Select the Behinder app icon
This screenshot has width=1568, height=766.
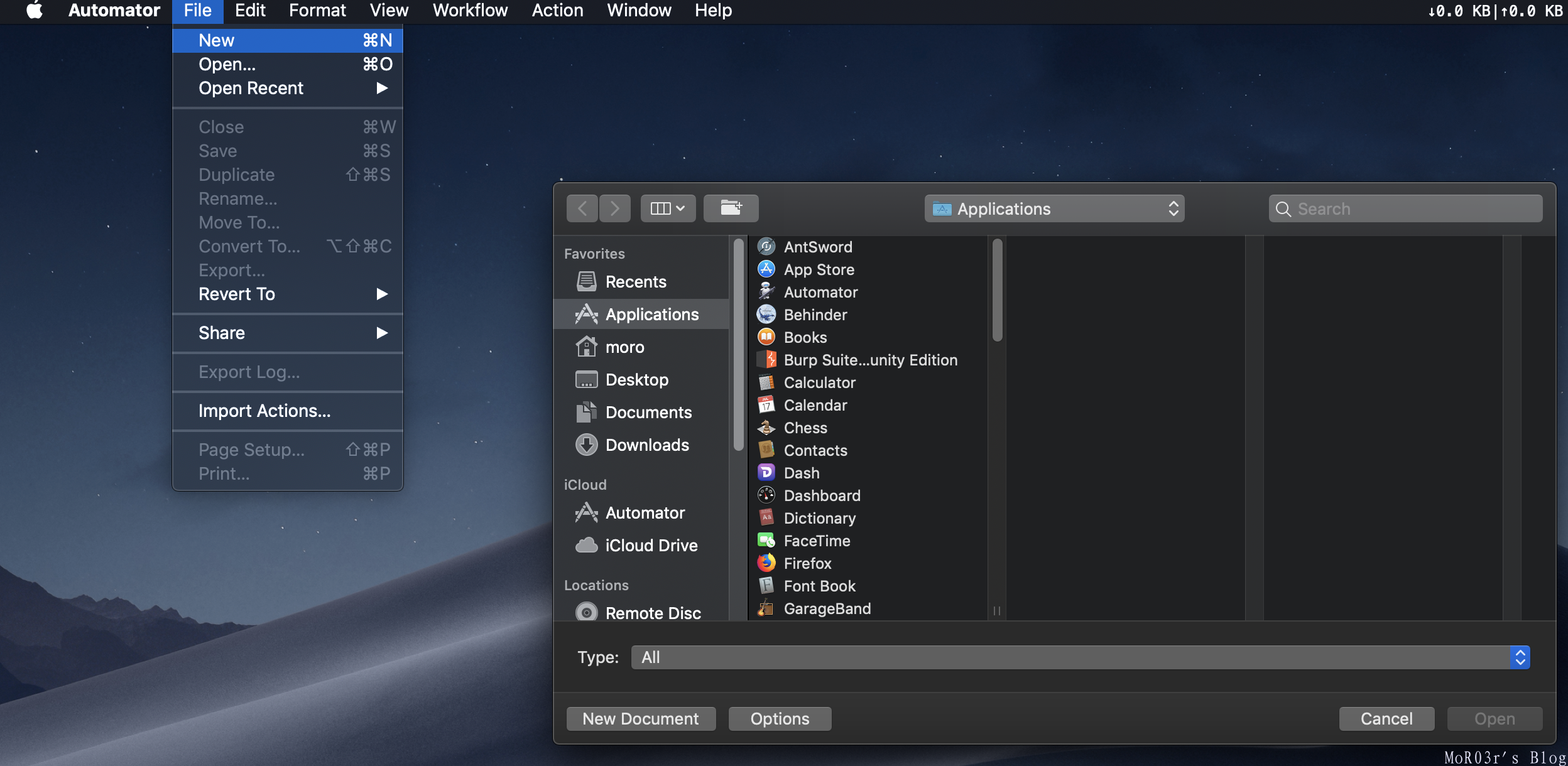pos(766,315)
